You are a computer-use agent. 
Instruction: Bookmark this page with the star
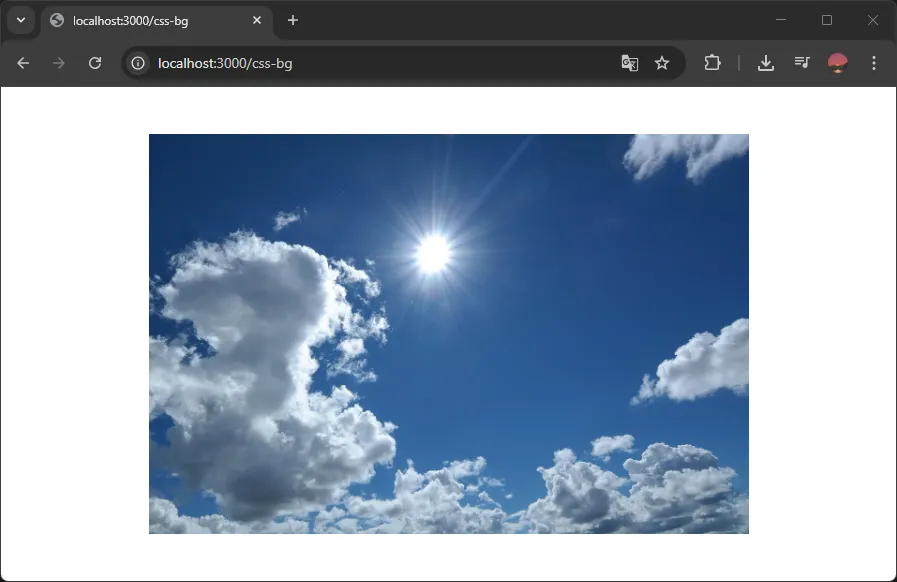pyautogui.click(x=662, y=63)
